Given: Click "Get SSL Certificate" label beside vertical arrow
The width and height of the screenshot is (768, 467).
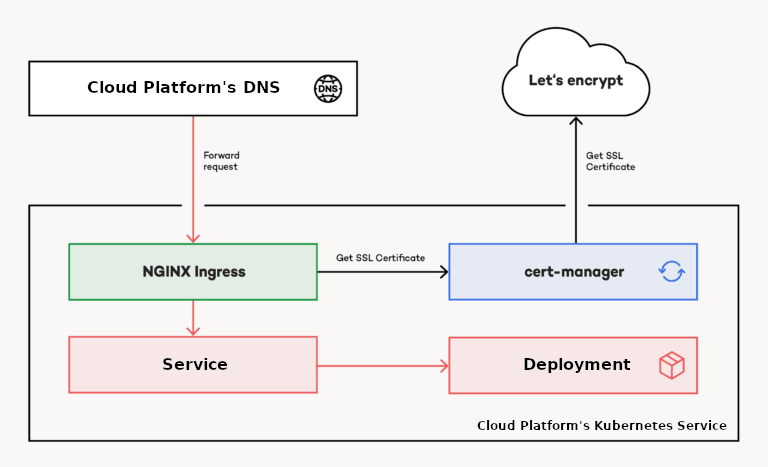Looking at the screenshot, I should [x=610, y=161].
